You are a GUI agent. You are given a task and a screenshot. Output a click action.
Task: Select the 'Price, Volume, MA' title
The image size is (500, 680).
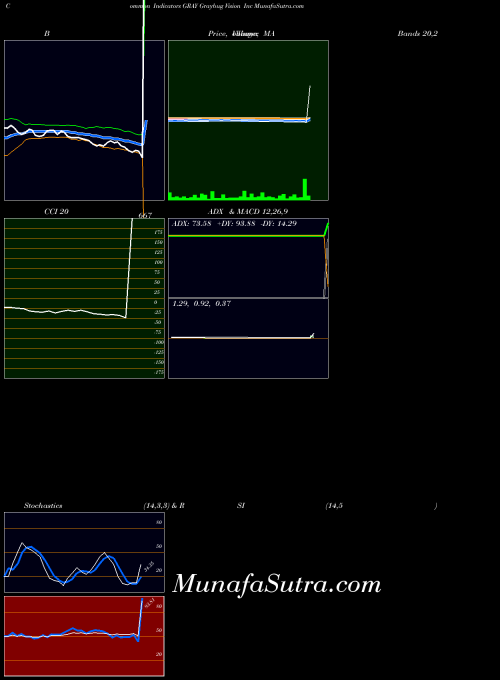pyautogui.click(x=242, y=33)
